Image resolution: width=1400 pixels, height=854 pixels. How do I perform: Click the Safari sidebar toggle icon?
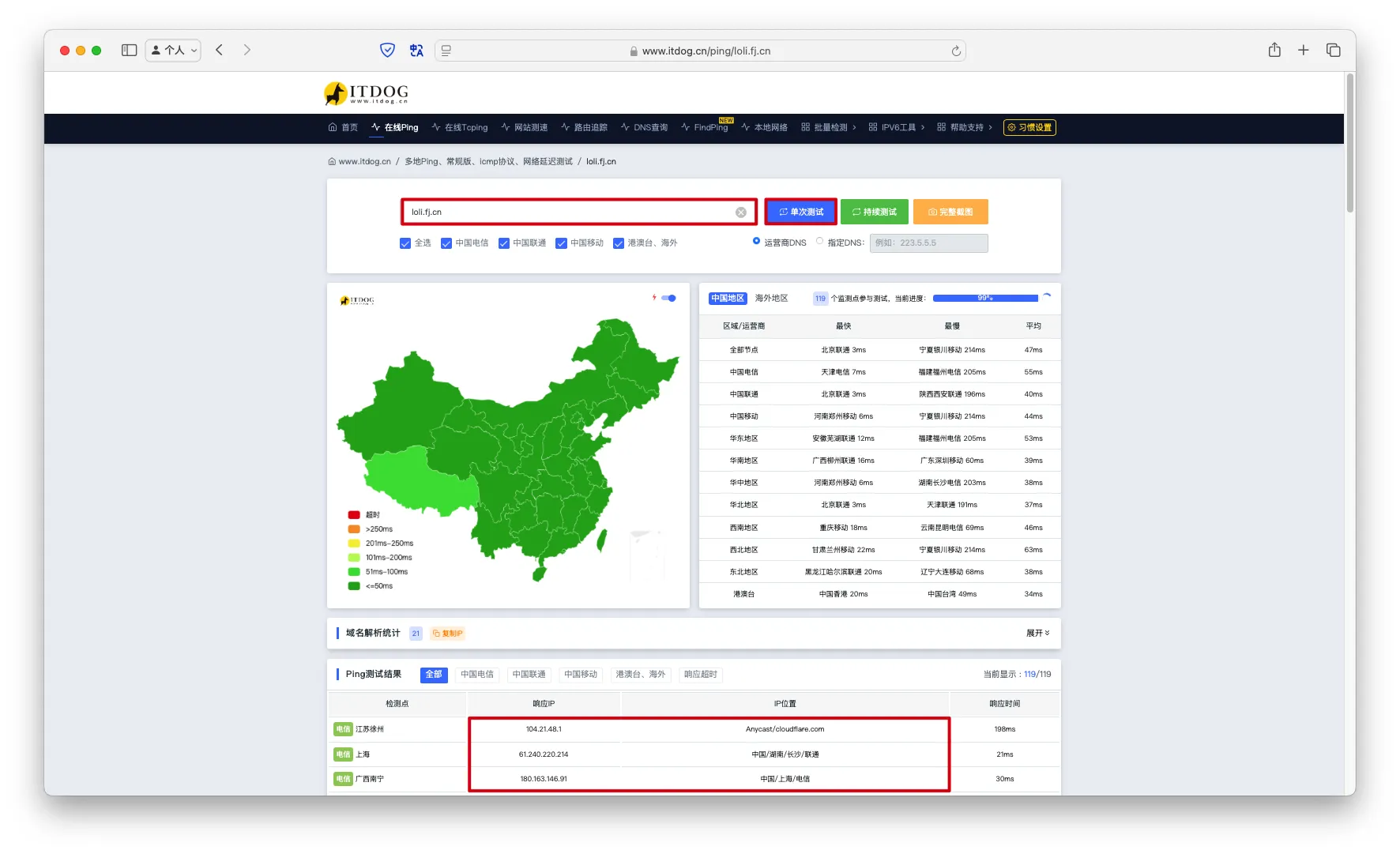point(129,51)
